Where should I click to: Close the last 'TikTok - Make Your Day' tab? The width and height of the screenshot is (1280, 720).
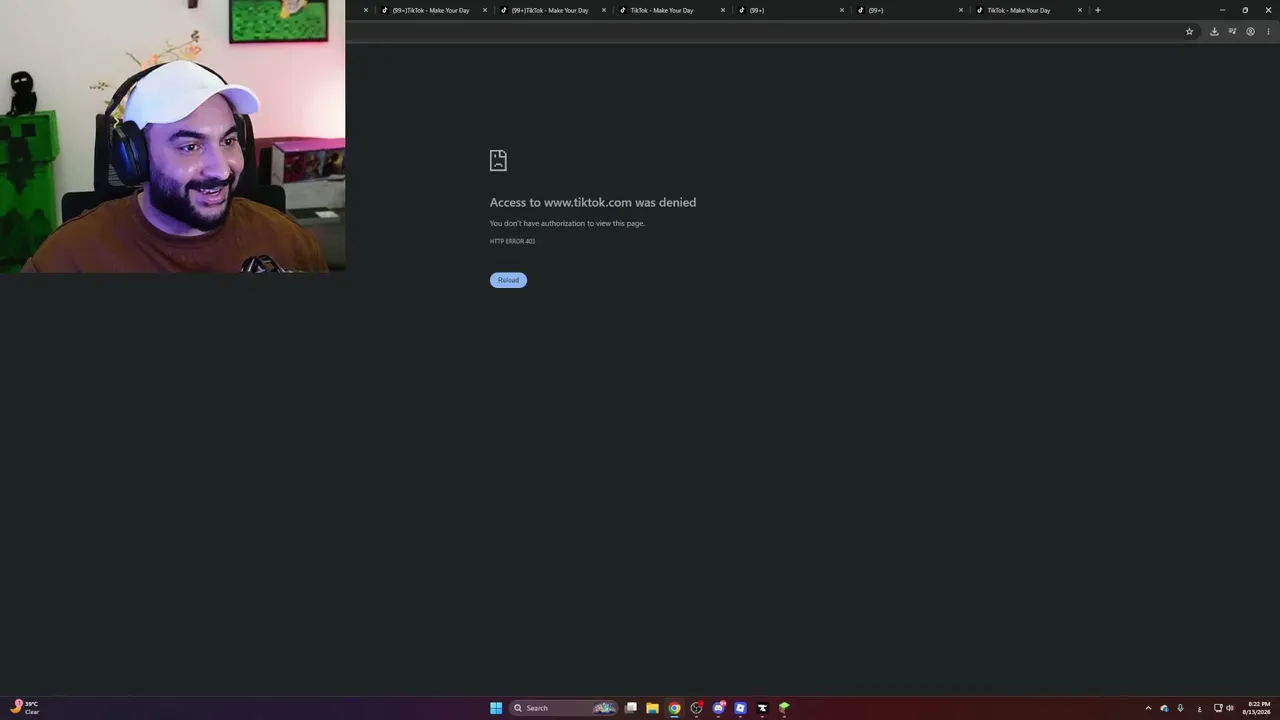(1080, 10)
